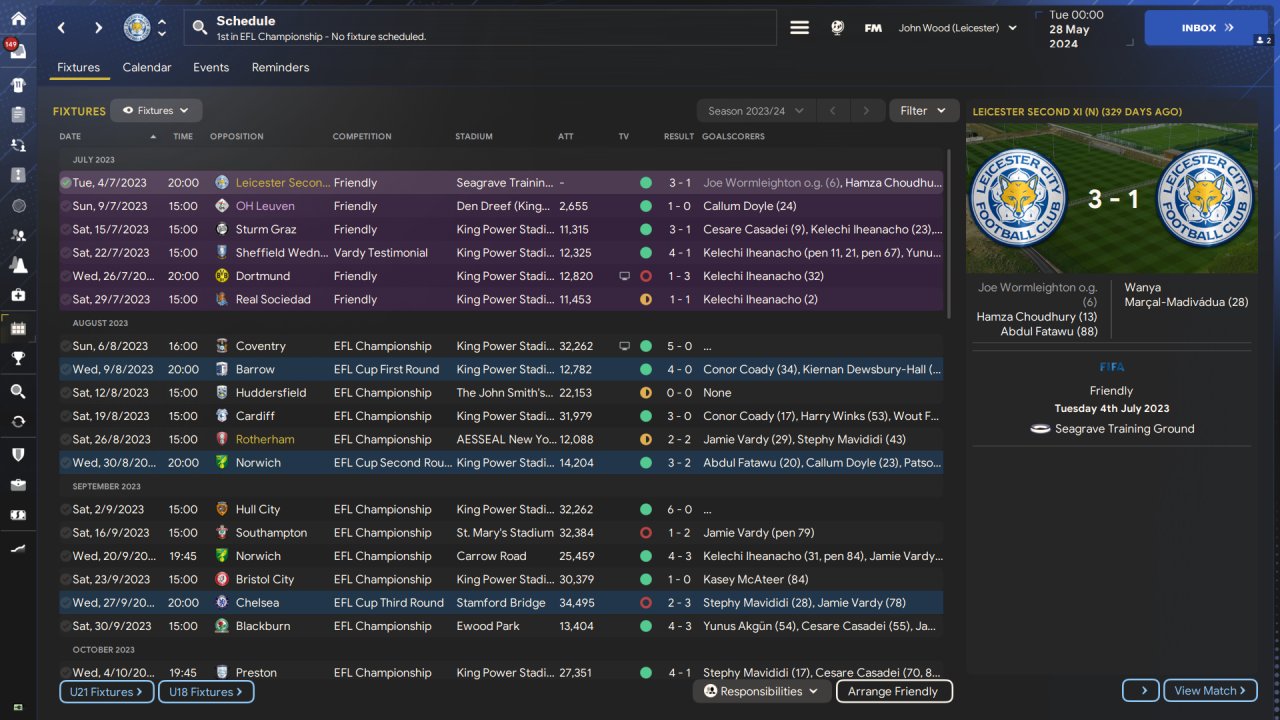The width and height of the screenshot is (1280, 720).
Task: Click the green win indicator on Cardiff row
Action: point(645,416)
